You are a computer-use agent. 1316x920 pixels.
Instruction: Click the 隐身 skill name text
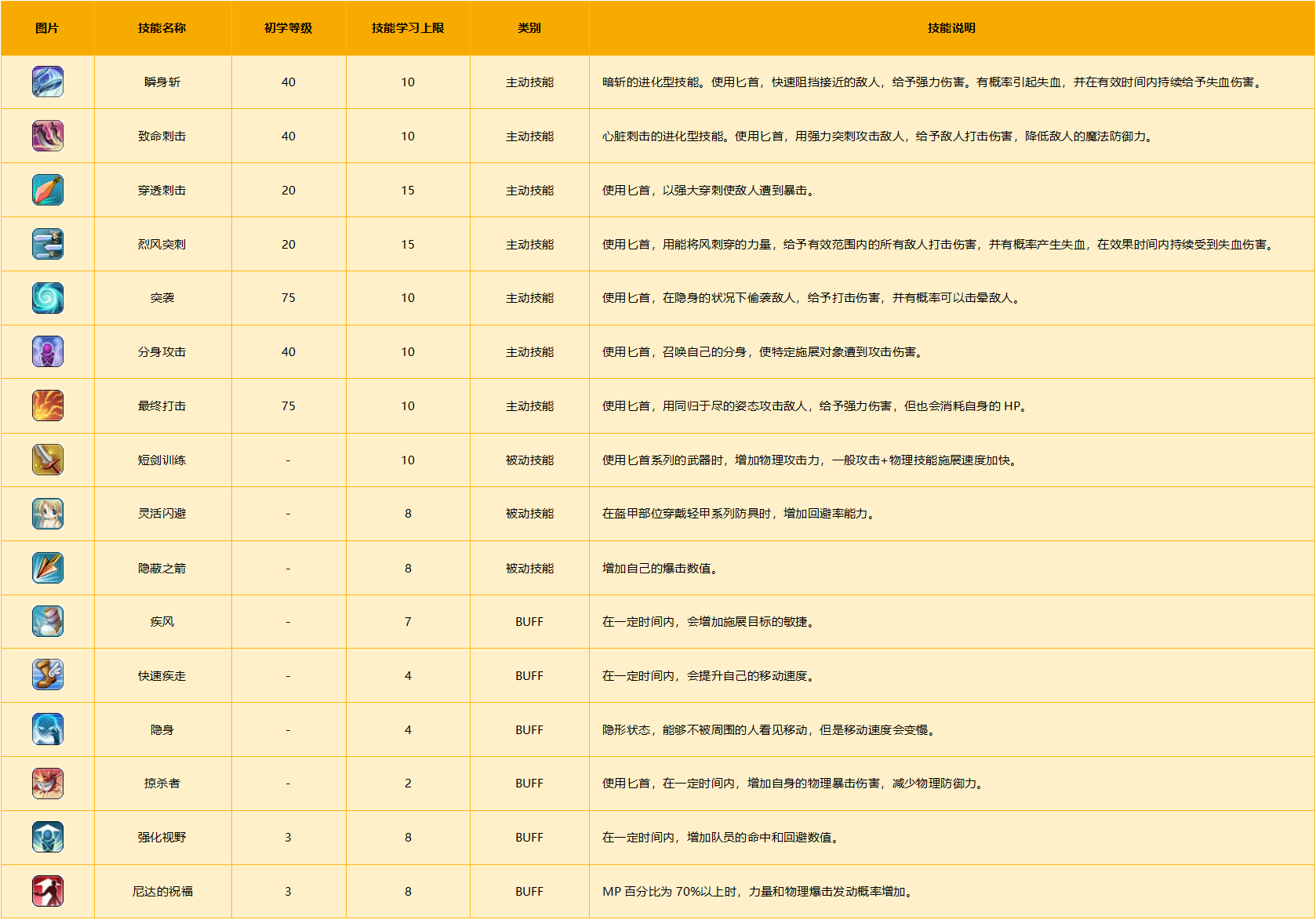pos(162,730)
